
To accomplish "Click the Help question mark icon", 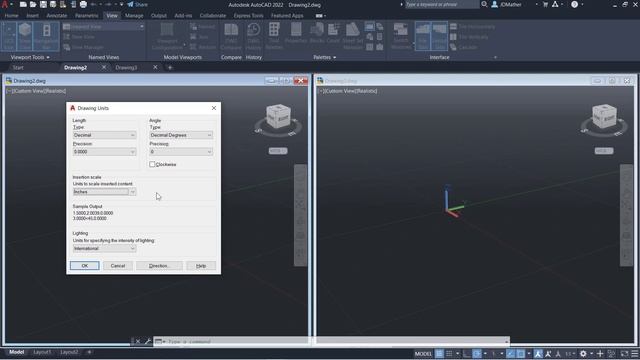I will [x=574, y=4].
